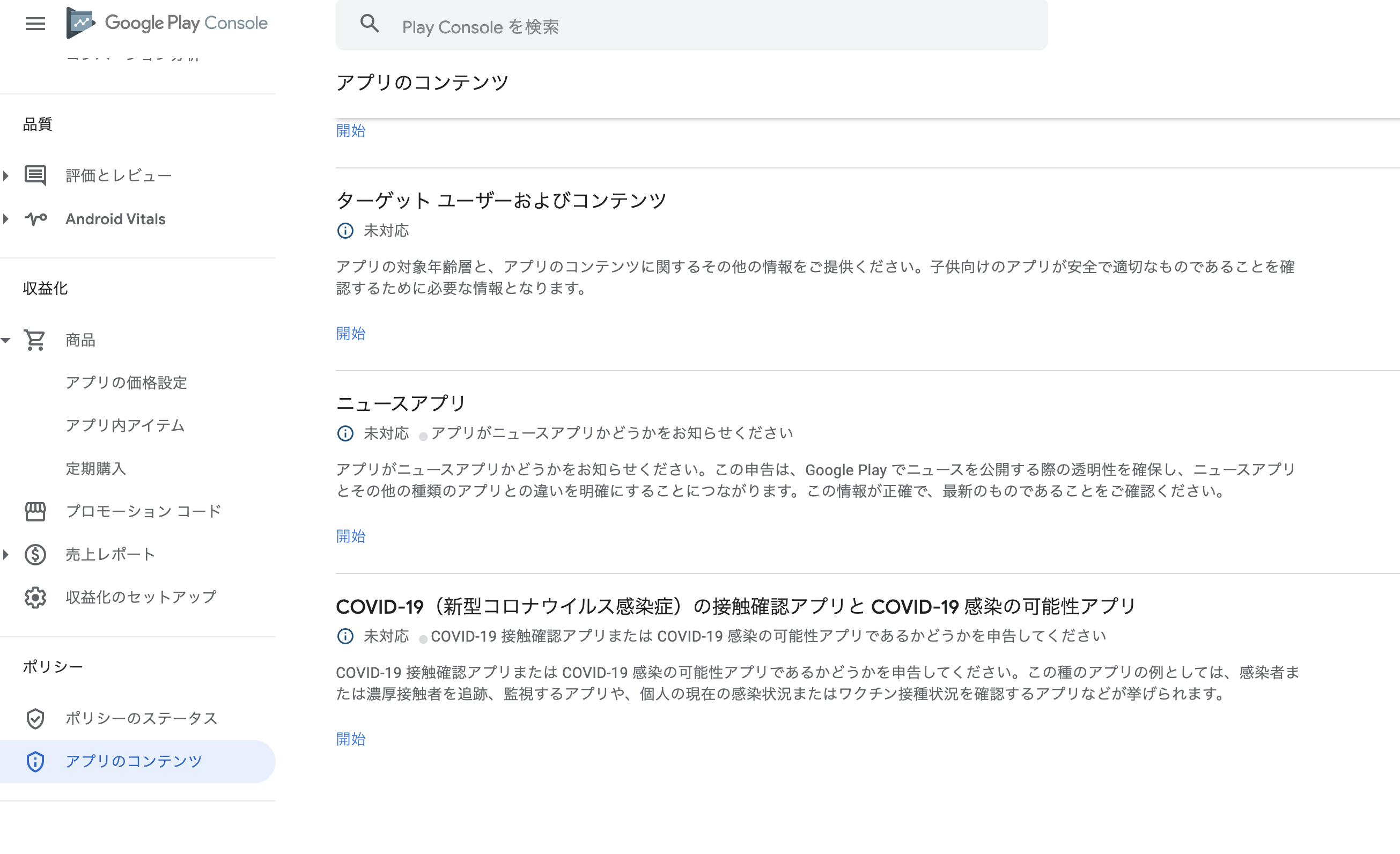This screenshot has width=1400, height=854.
Task: Expand the Android Vitals section arrow
Action: tap(6, 219)
